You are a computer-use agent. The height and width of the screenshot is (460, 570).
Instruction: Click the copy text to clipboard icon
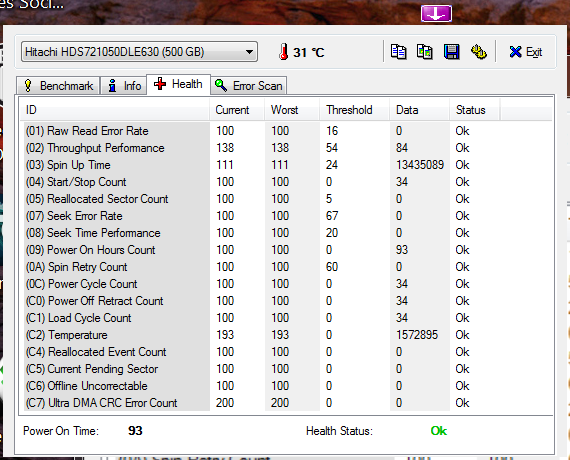pos(398,52)
